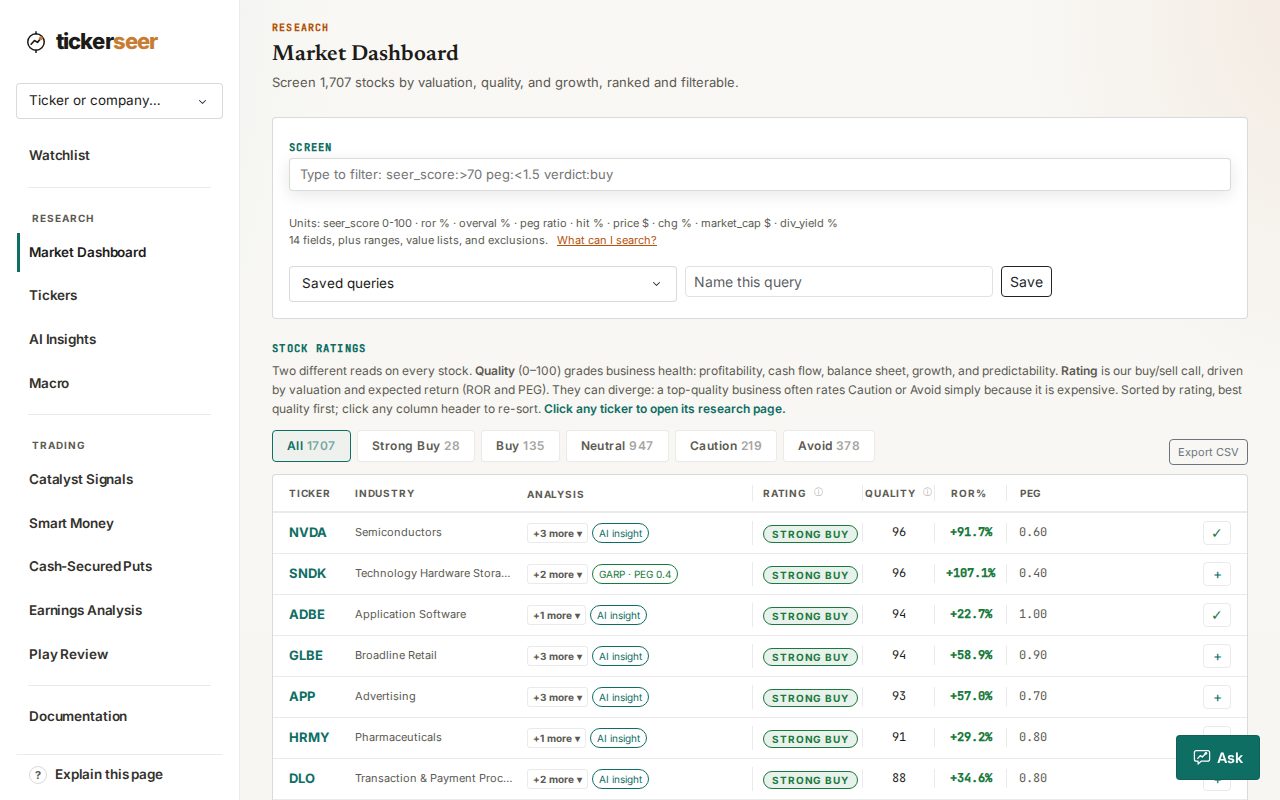Toggle ADBE watchlist checkmark
Image resolution: width=1280 pixels, height=800 pixels.
pos(1217,615)
